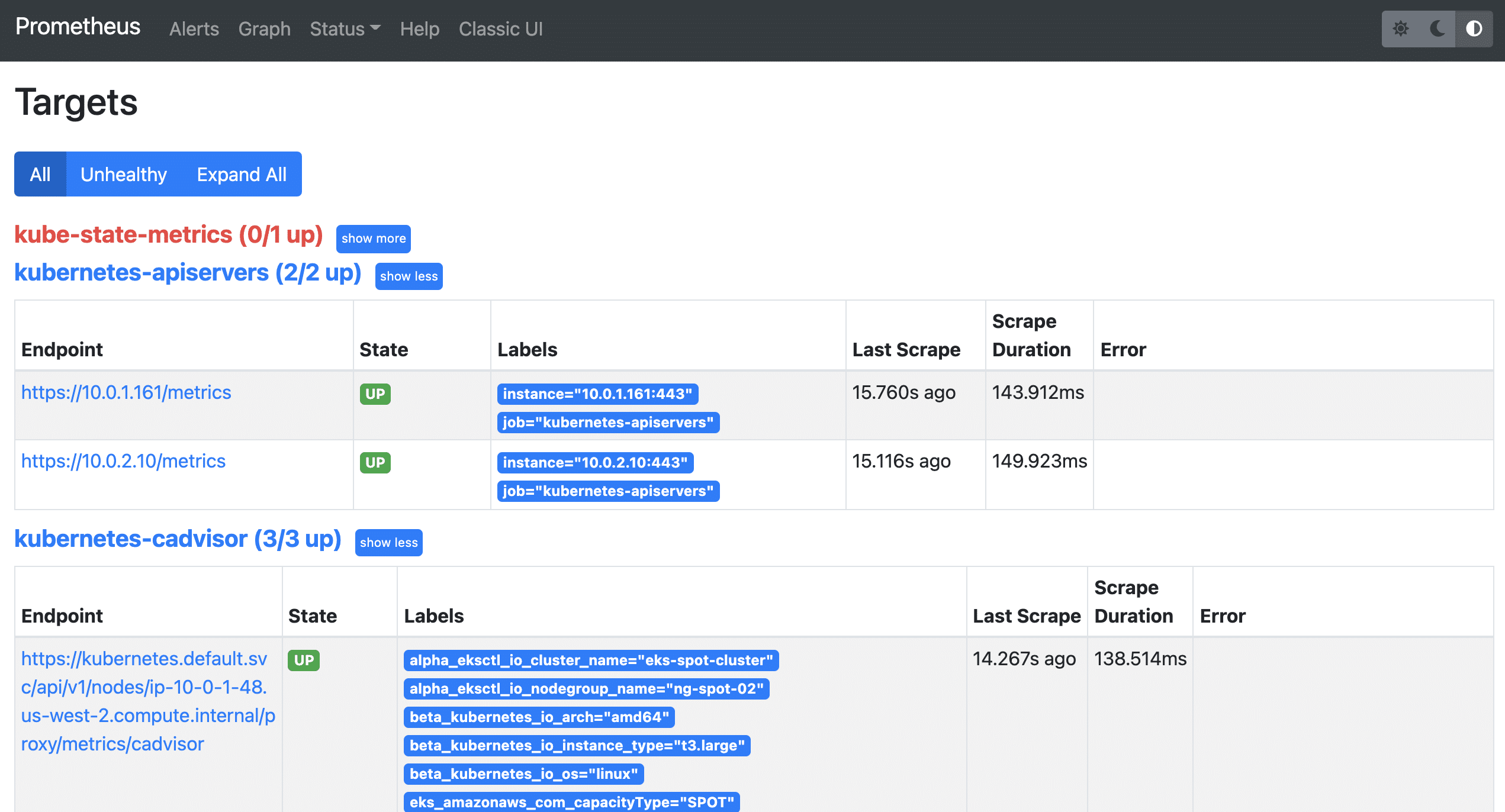Image resolution: width=1505 pixels, height=812 pixels.
Task: Select the moon icon for dark theme
Action: tap(1436, 28)
